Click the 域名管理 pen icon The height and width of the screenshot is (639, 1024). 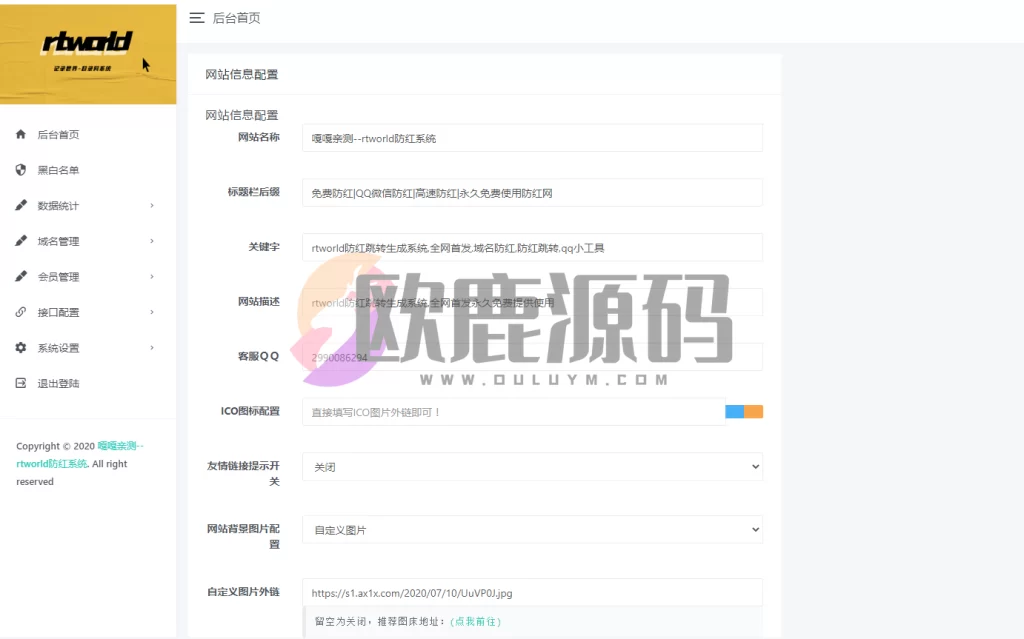click(19, 240)
